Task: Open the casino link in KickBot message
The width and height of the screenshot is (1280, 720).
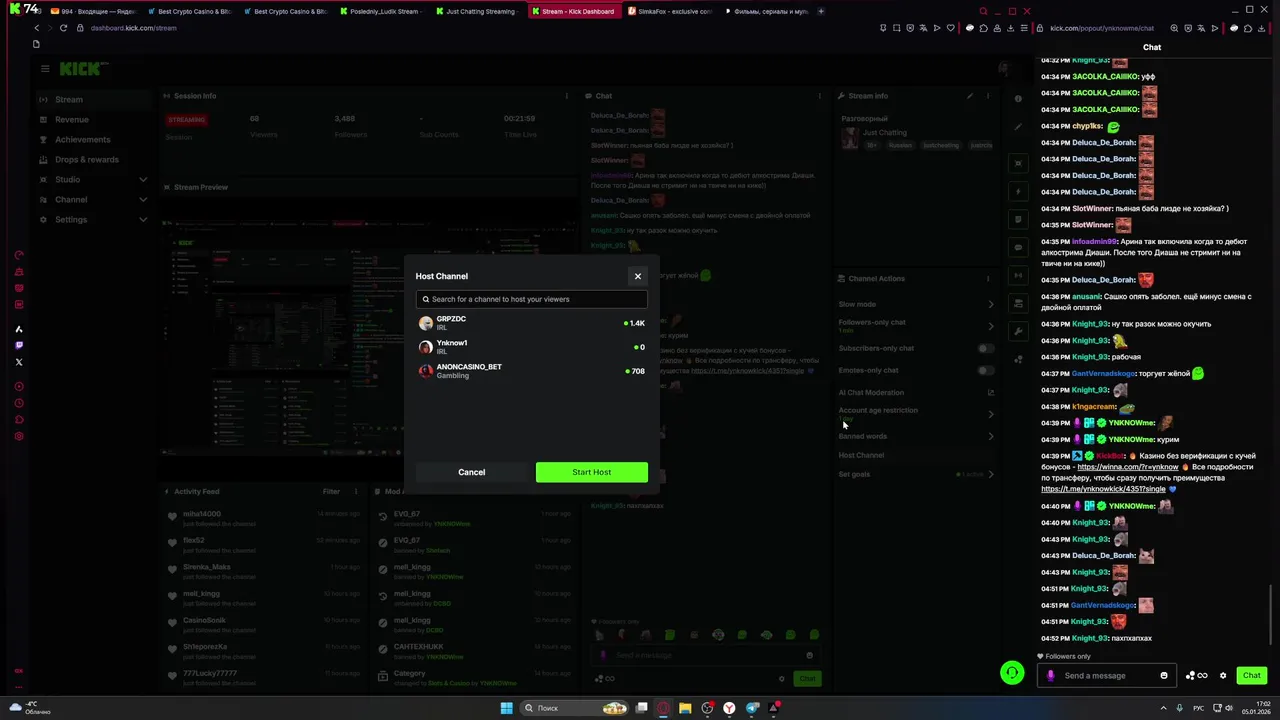Action: [x=1128, y=467]
